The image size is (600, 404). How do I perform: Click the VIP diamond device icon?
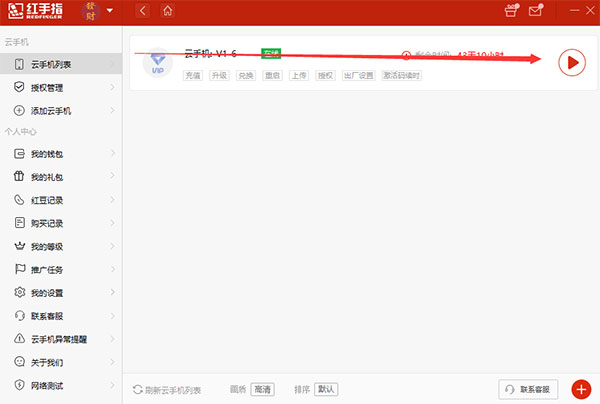pyautogui.click(x=158, y=63)
